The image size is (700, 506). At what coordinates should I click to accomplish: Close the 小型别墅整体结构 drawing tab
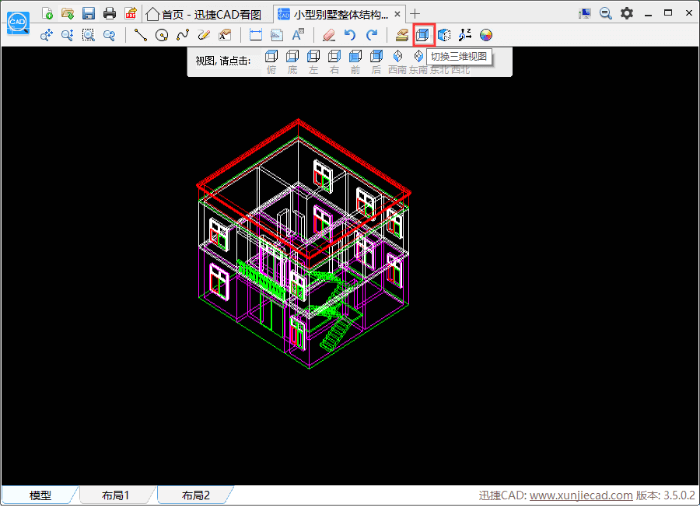[x=397, y=14]
